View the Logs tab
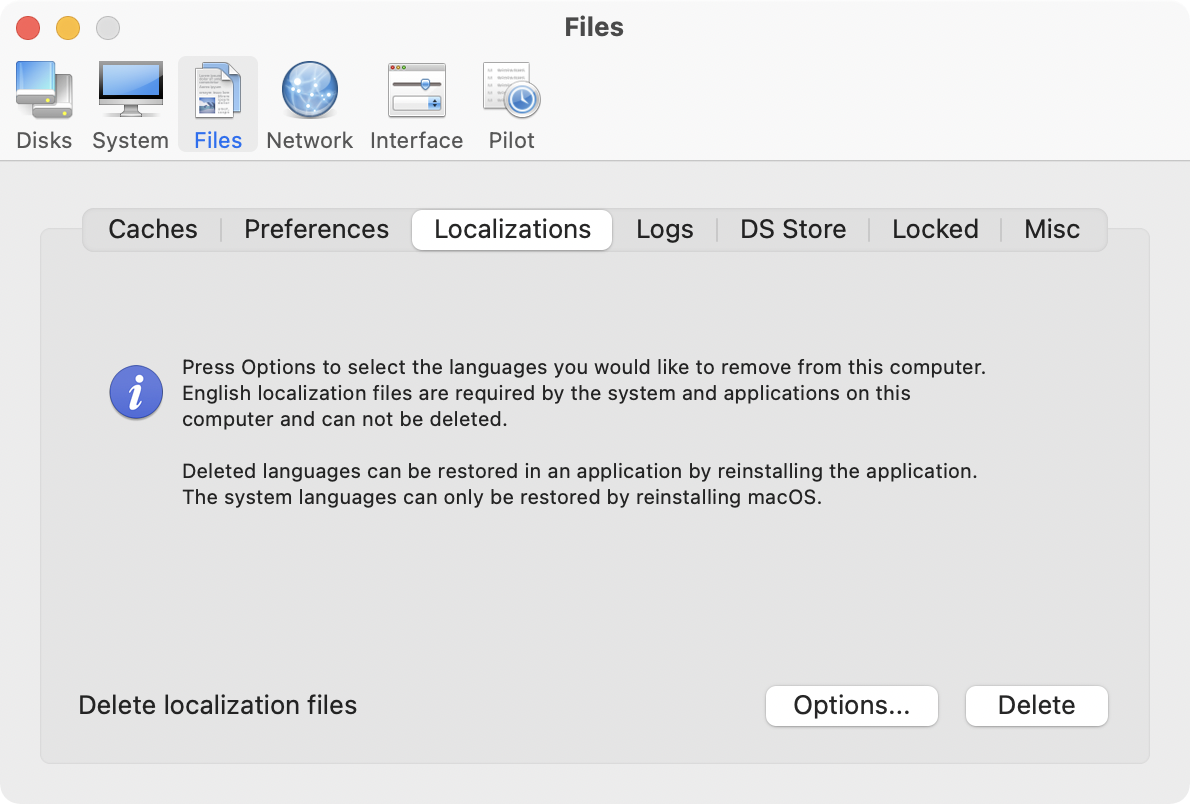This screenshot has height=804, width=1190. 664,229
